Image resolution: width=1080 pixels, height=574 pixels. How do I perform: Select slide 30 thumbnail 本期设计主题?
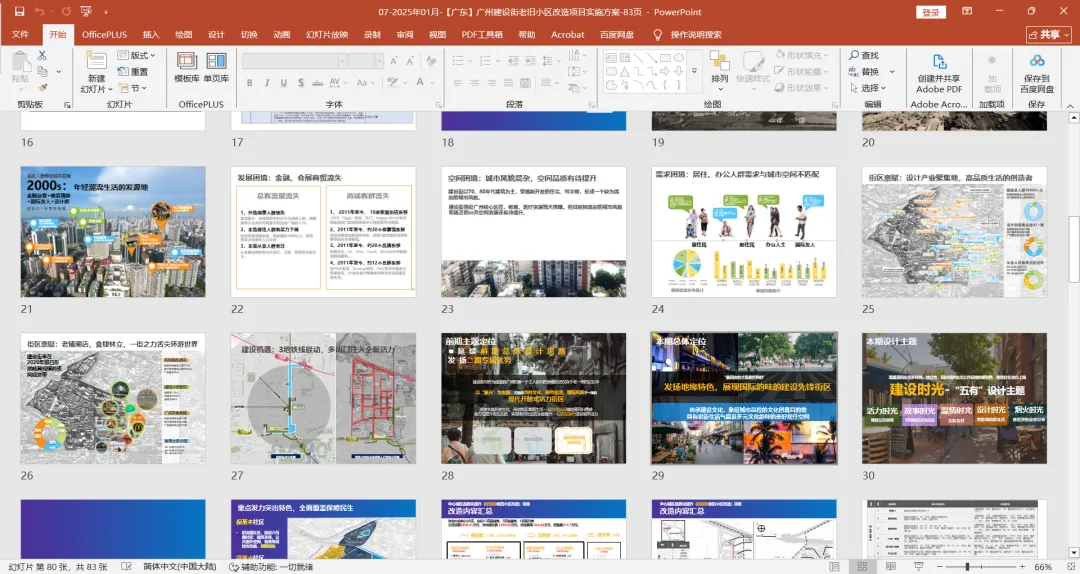(954, 398)
